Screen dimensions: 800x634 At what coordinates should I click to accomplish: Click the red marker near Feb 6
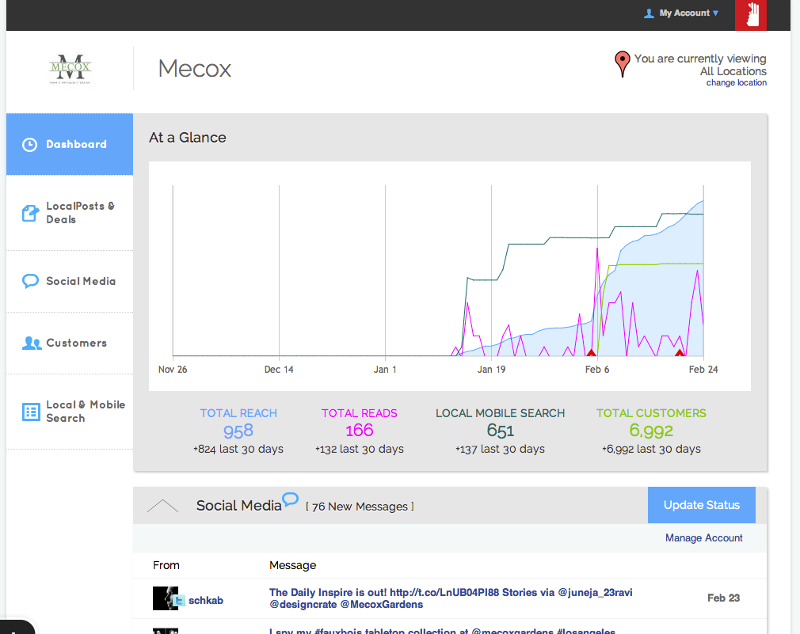point(591,352)
